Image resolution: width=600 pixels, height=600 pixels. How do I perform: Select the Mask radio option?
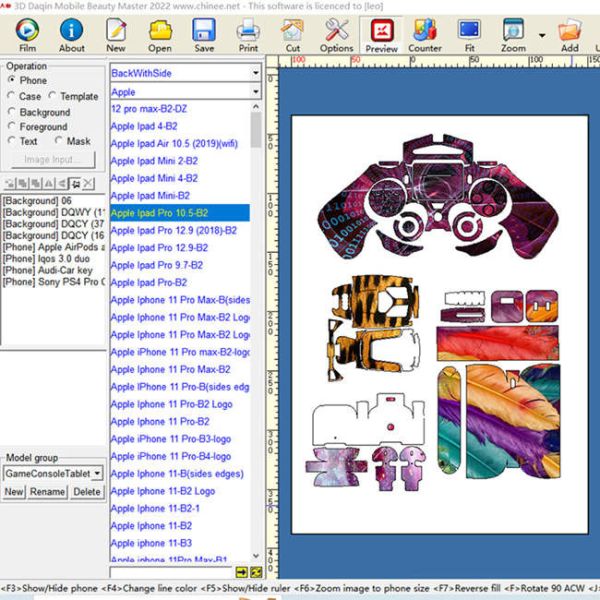(x=59, y=141)
